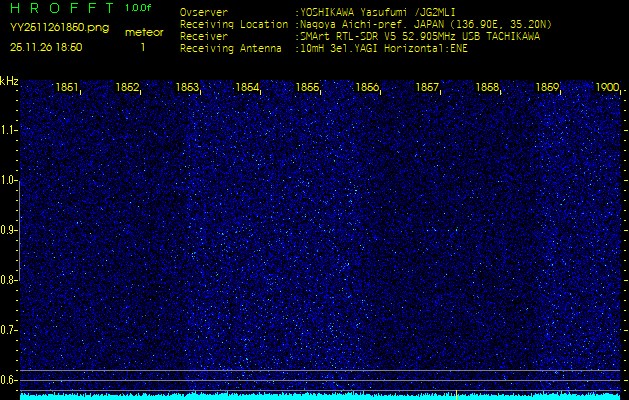Click the 0.6 frequency axis label

[9, 380]
